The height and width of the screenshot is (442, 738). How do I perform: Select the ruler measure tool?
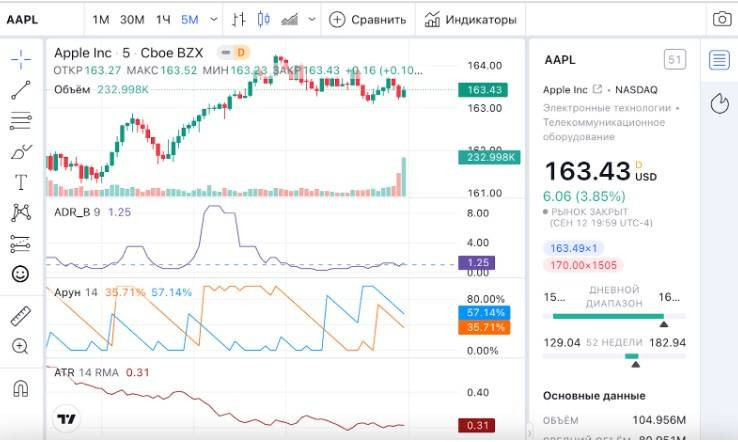pyautogui.click(x=21, y=316)
